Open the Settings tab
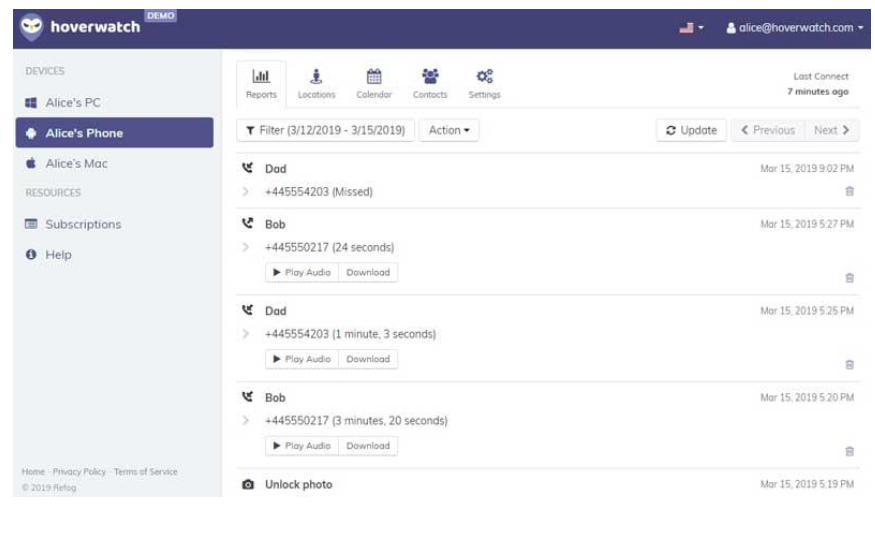The width and height of the screenshot is (875, 533). click(x=484, y=84)
